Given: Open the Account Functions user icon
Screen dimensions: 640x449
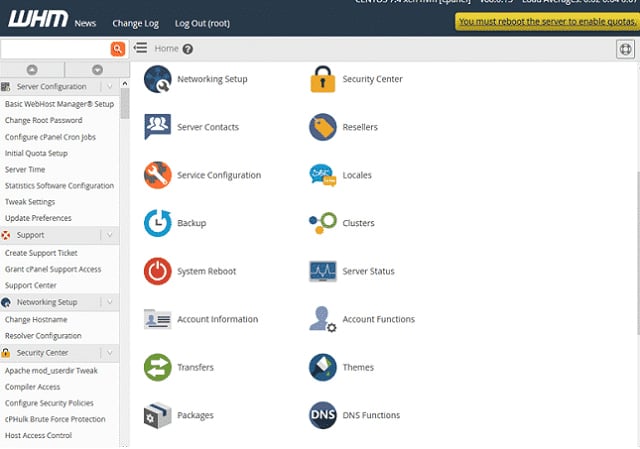Looking at the screenshot, I should point(322,319).
